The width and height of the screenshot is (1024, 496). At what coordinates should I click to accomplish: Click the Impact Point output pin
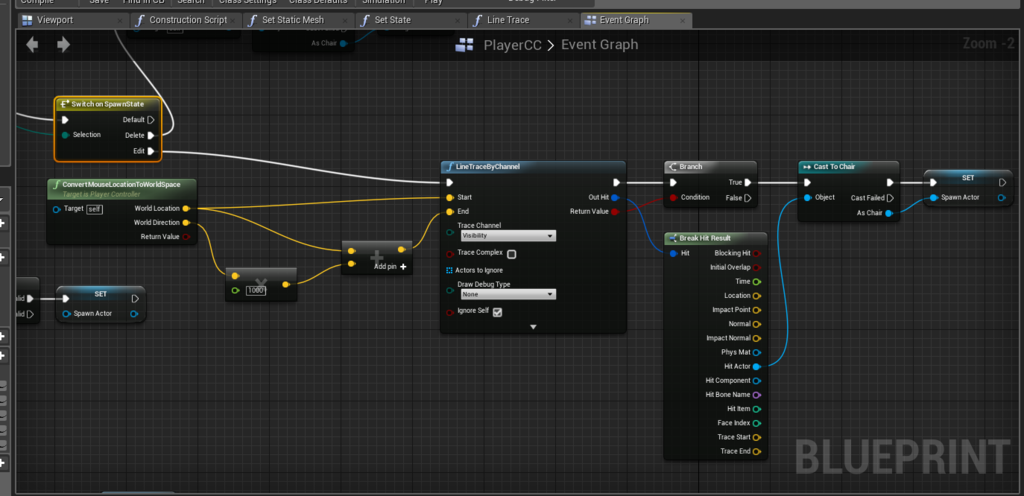(x=757, y=310)
